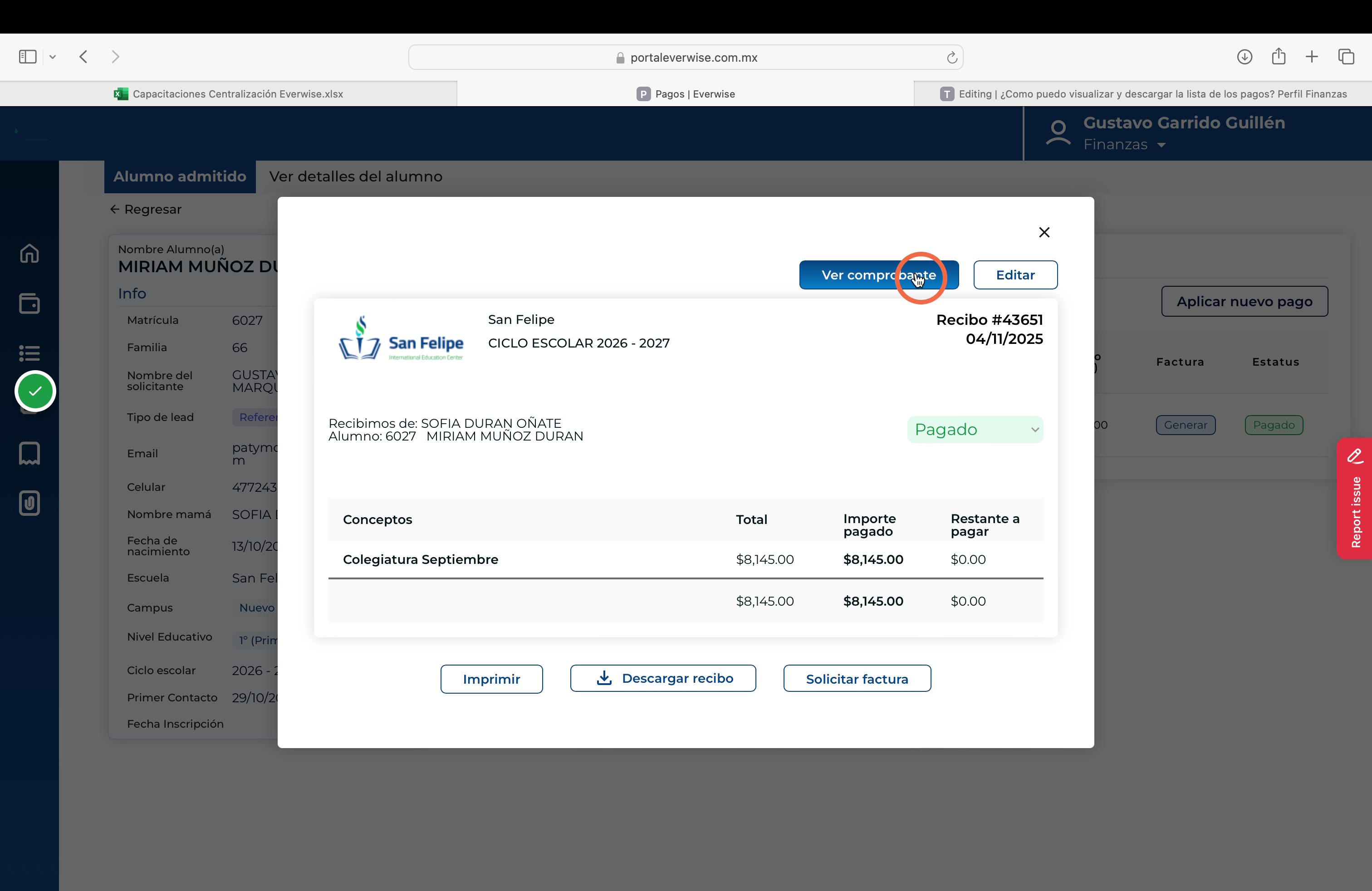Expand the Finanzas role dropdown

pos(1125,145)
